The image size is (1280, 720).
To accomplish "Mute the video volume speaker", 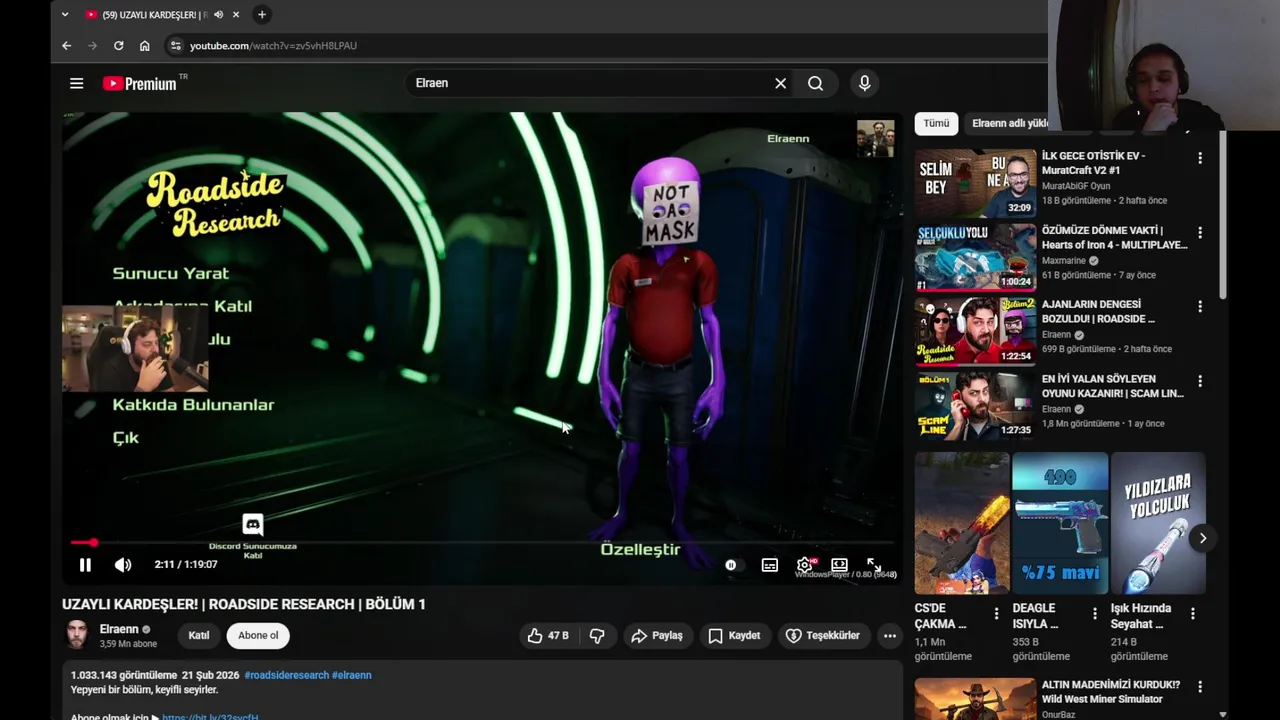I will 123,565.
